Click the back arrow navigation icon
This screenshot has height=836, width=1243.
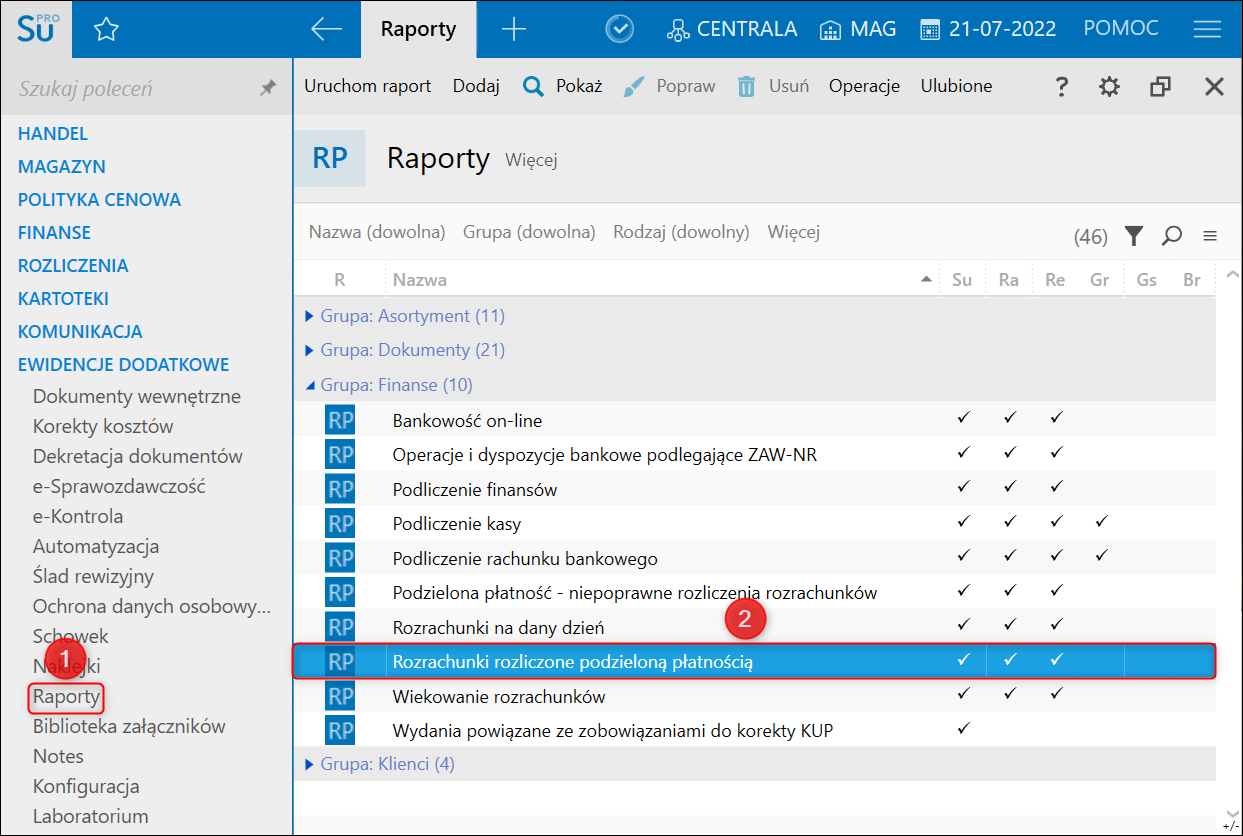(326, 29)
